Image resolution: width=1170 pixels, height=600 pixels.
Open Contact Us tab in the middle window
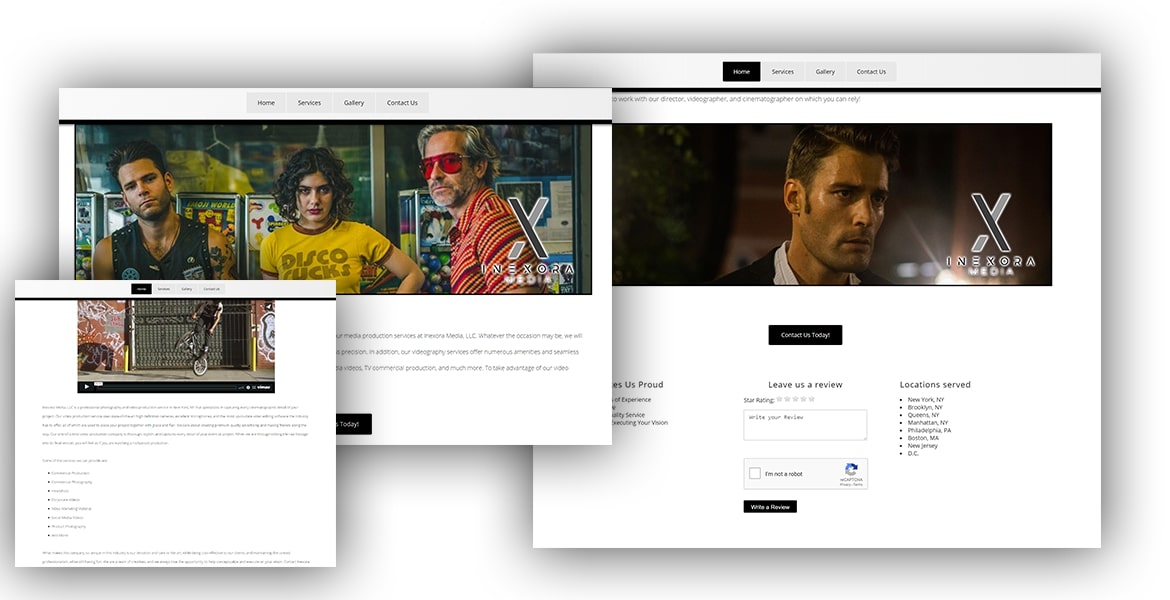click(x=402, y=103)
